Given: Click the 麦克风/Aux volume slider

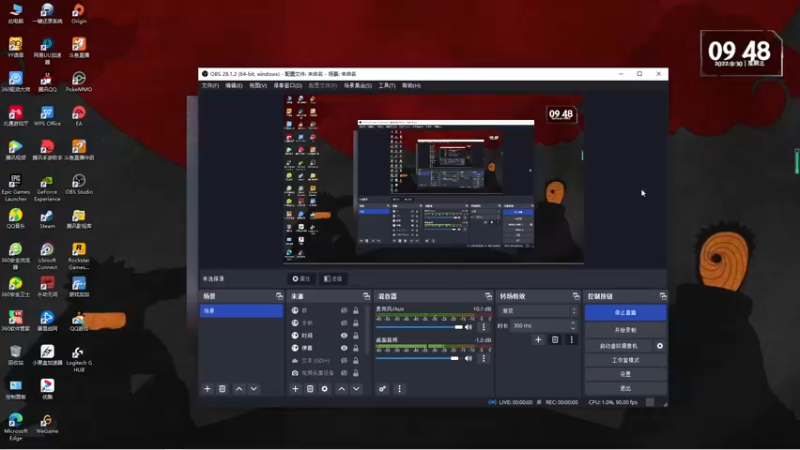Looking at the screenshot, I should click(419, 327).
